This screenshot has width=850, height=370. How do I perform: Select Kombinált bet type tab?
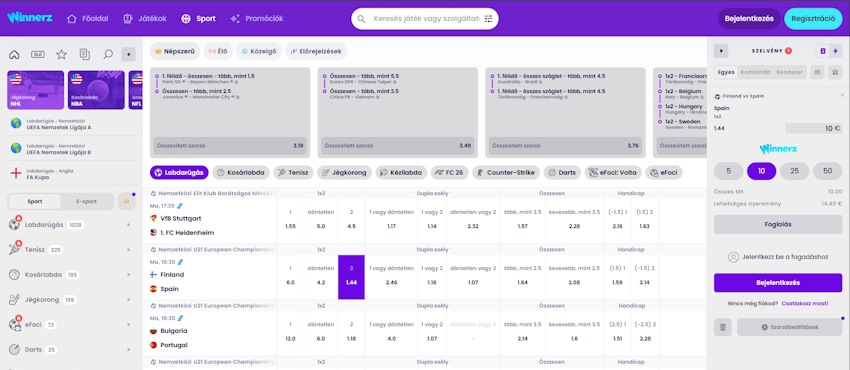click(756, 72)
